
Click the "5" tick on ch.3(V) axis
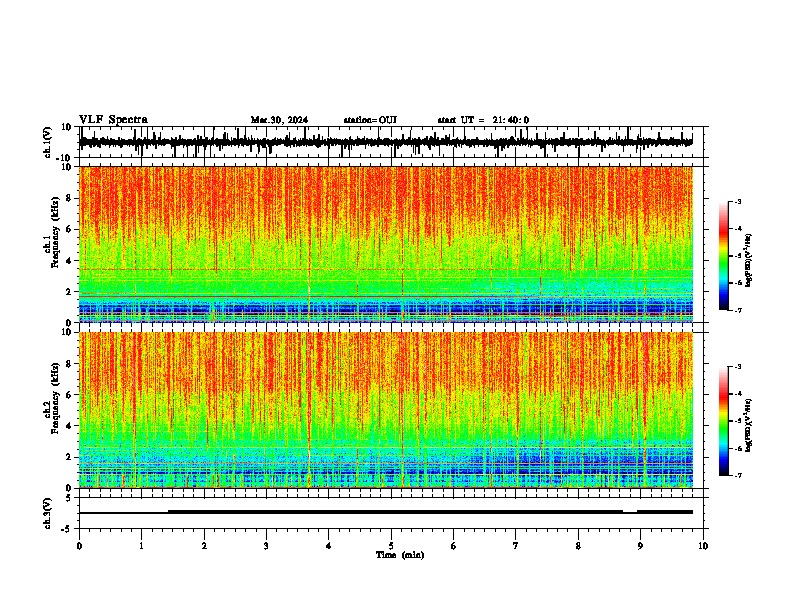point(69,497)
